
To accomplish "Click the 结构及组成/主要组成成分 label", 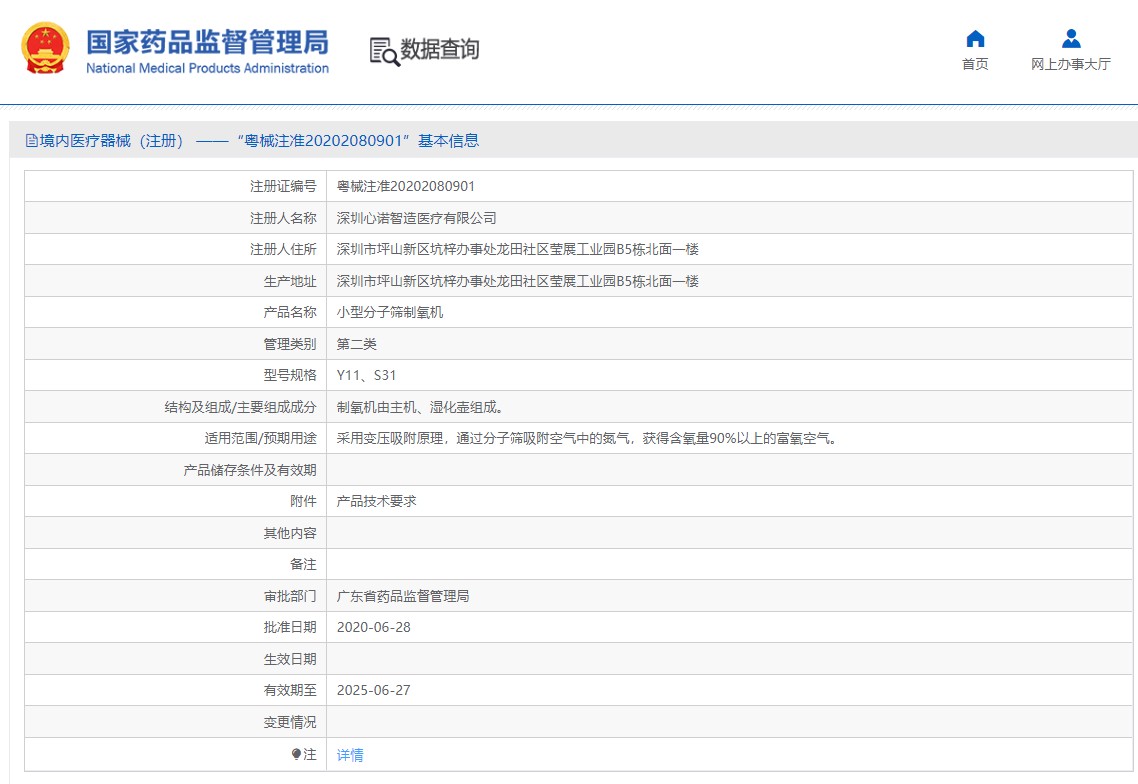I will [240, 407].
